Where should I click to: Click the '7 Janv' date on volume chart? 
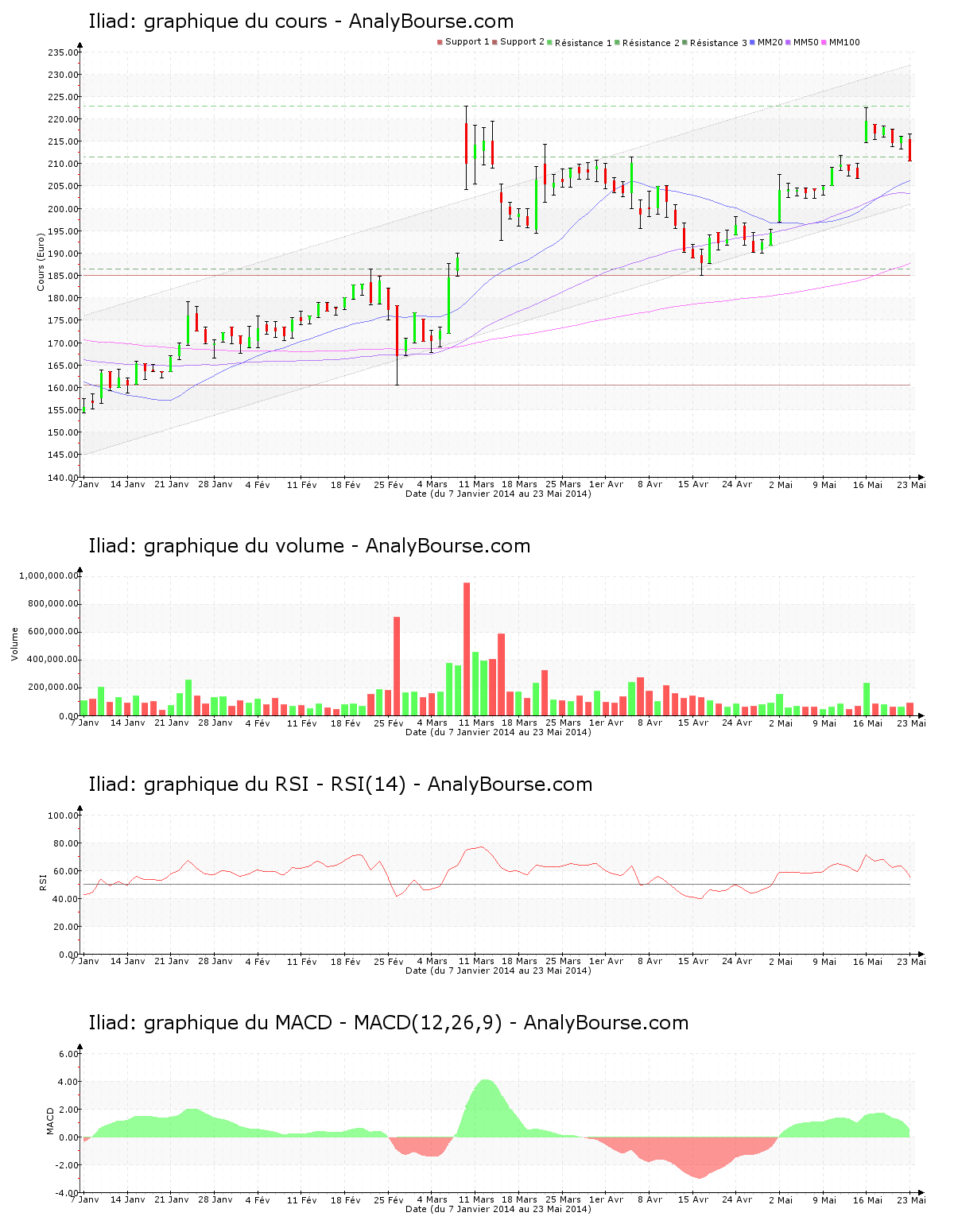85,723
